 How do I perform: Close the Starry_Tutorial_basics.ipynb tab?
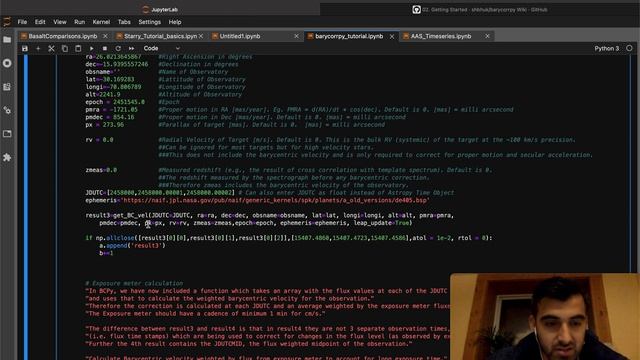coord(201,36)
